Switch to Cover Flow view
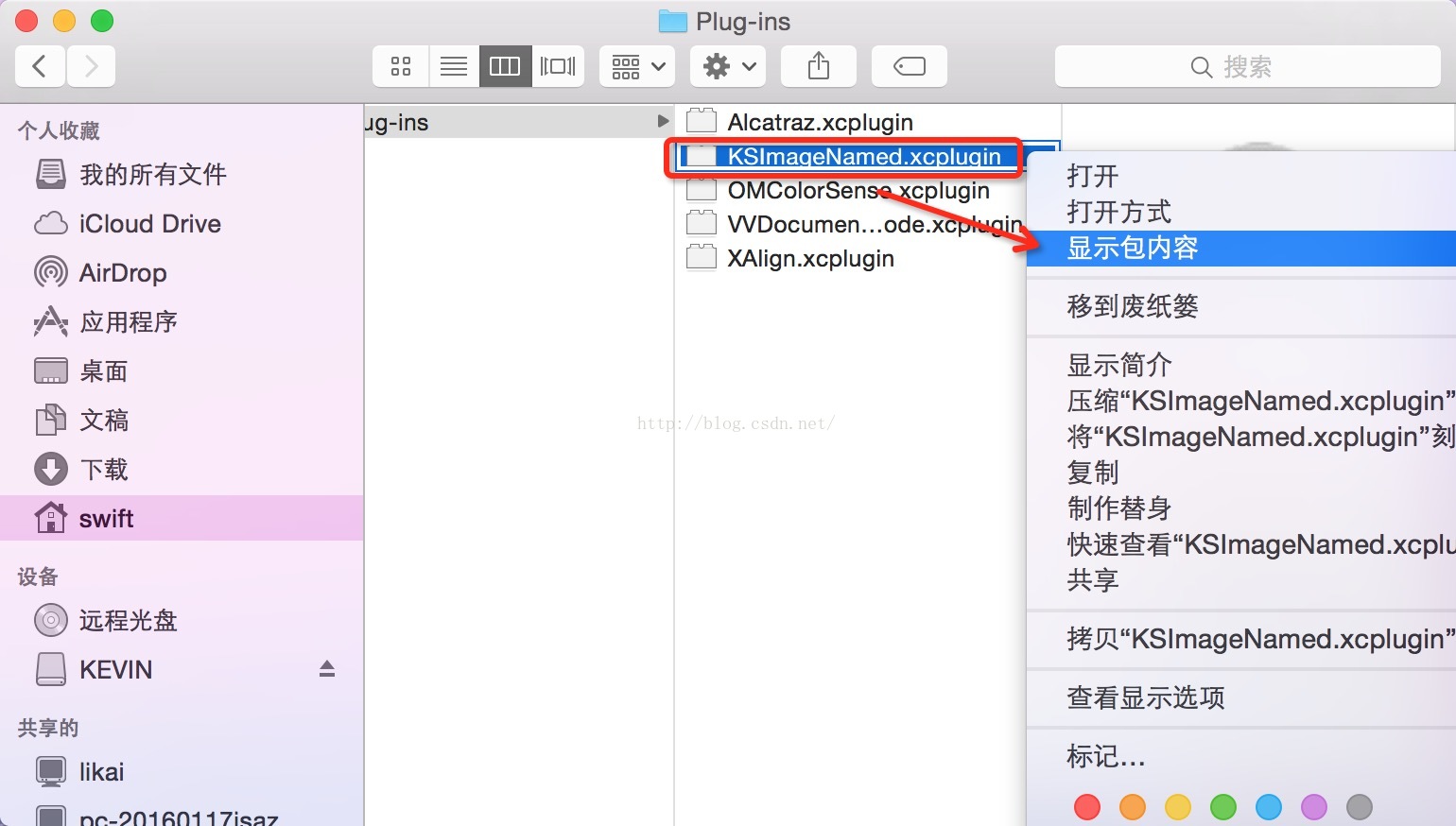Screen dimensions: 1456x826 pos(558,66)
